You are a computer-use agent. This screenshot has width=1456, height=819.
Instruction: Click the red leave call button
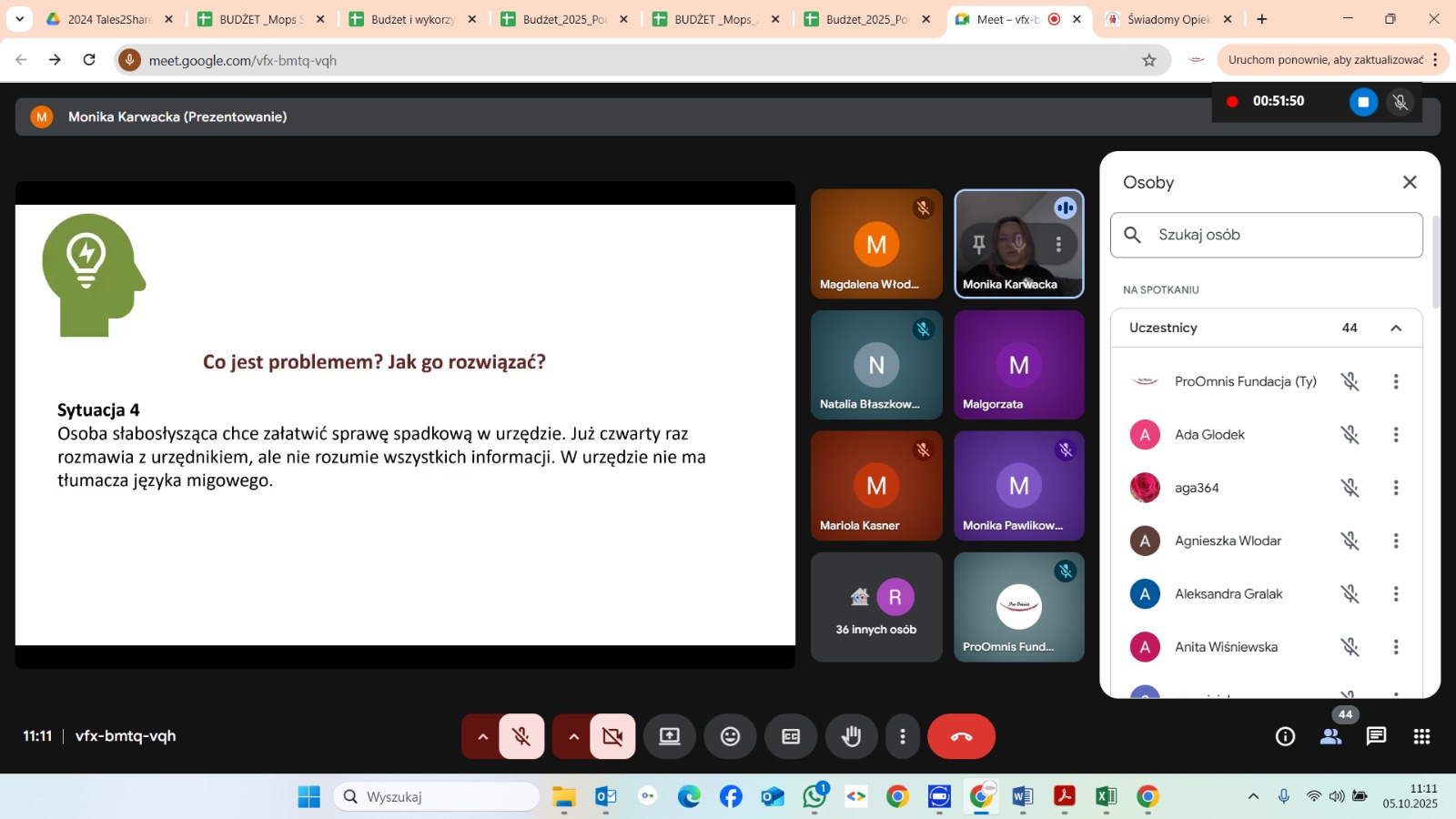961,736
